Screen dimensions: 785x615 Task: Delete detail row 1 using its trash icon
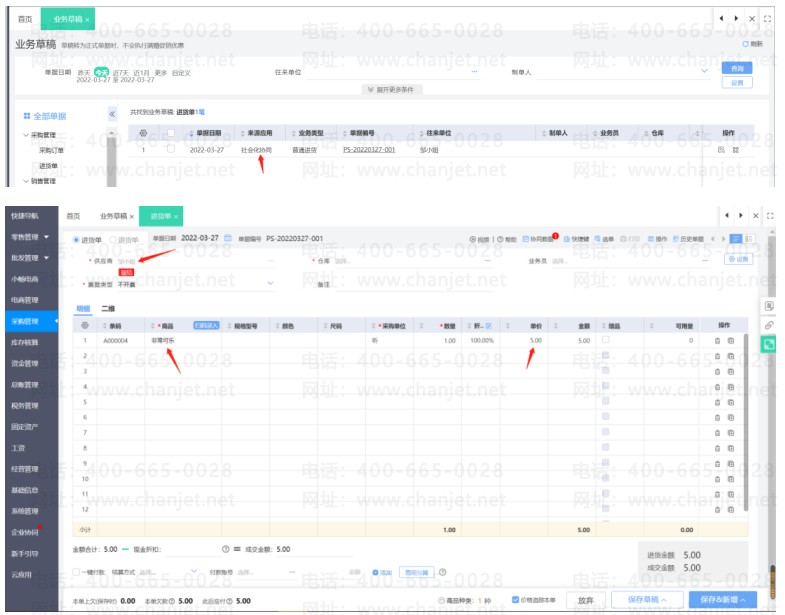point(717,341)
